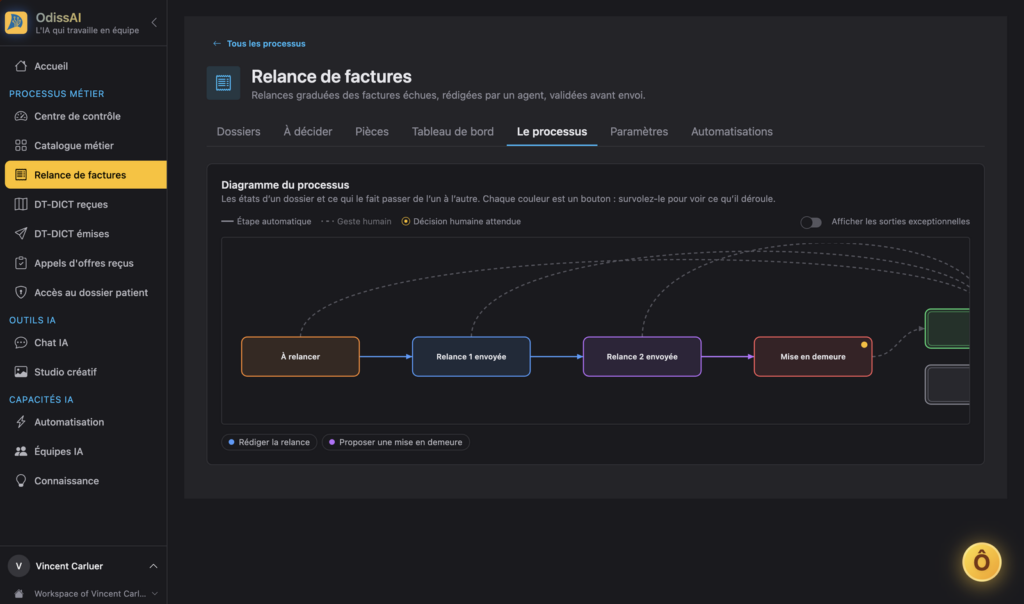Click the DT-DICT reçues label in sidebar
The image size is (1024, 604).
click(x=71, y=204)
